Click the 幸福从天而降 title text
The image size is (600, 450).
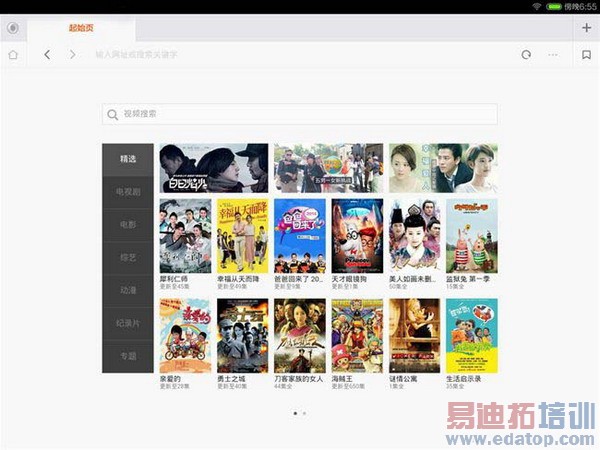[x=238, y=279]
